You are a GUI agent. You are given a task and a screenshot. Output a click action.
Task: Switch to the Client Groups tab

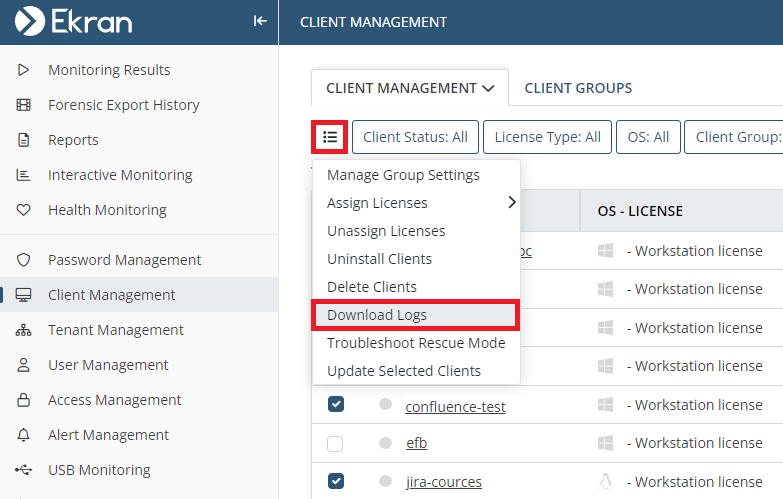tap(578, 88)
